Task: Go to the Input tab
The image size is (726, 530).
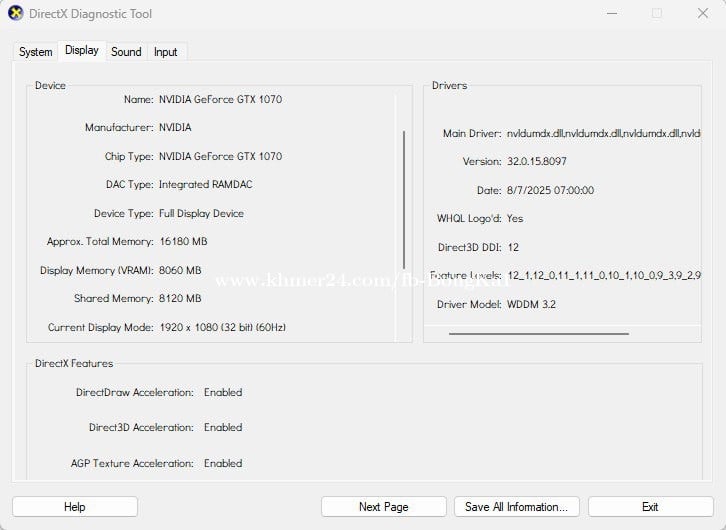Action: point(166,52)
